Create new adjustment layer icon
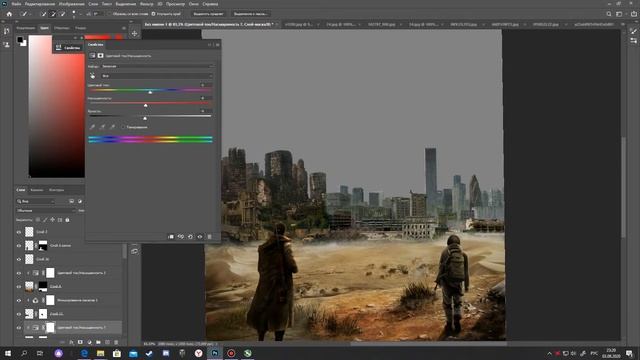The width and height of the screenshot is (640, 360). click(89, 342)
